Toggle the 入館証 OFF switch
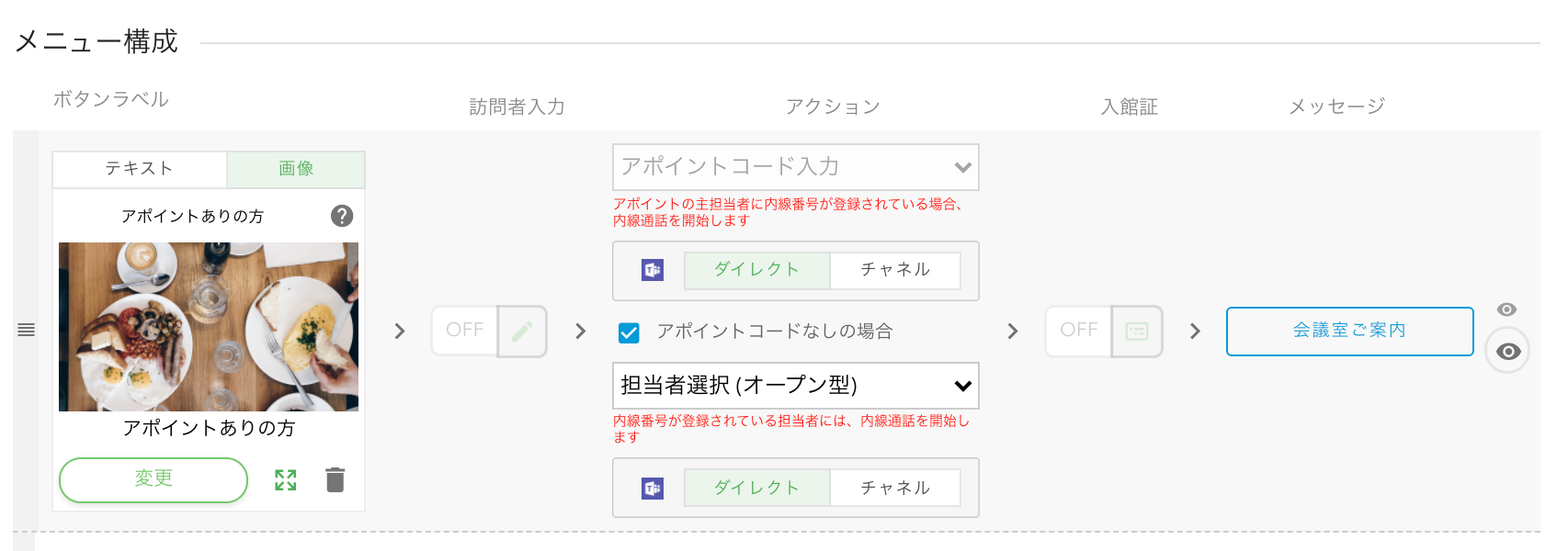 tap(1079, 331)
